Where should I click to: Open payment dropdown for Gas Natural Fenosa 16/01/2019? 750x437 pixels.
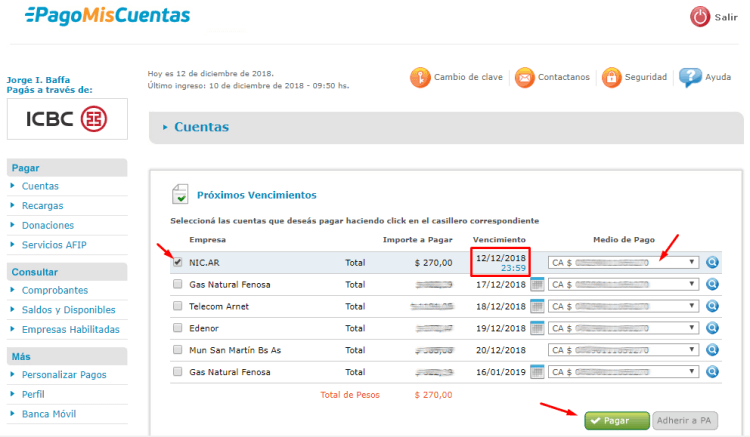(623, 372)
